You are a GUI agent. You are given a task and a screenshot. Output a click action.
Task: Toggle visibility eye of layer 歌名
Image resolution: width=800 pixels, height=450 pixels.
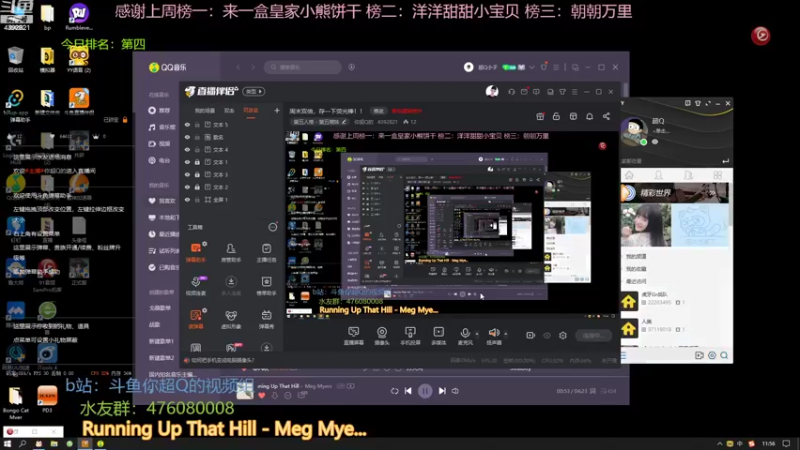[x=187, y=137]
